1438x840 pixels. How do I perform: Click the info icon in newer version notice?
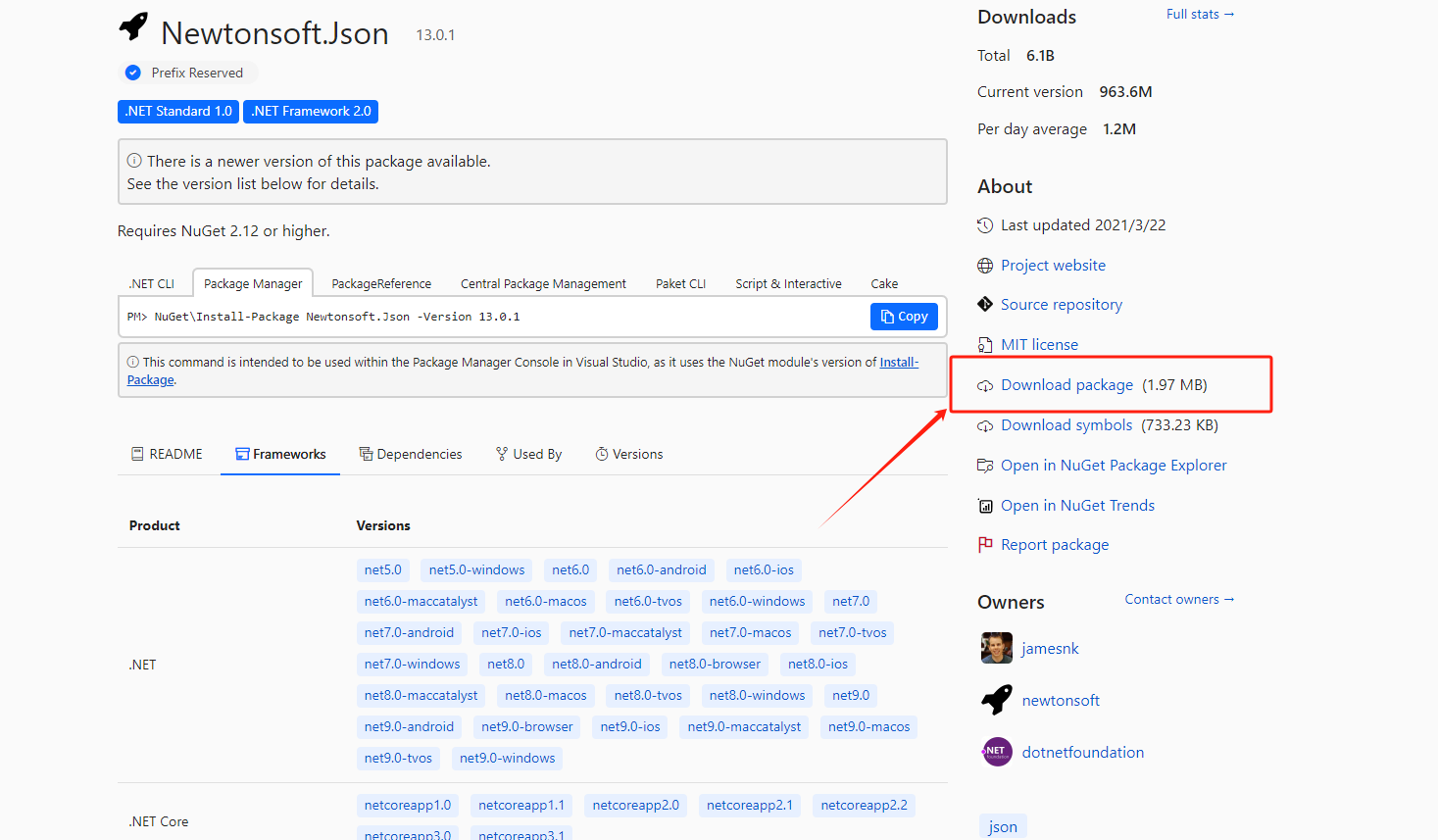click(x=134, y=161)
